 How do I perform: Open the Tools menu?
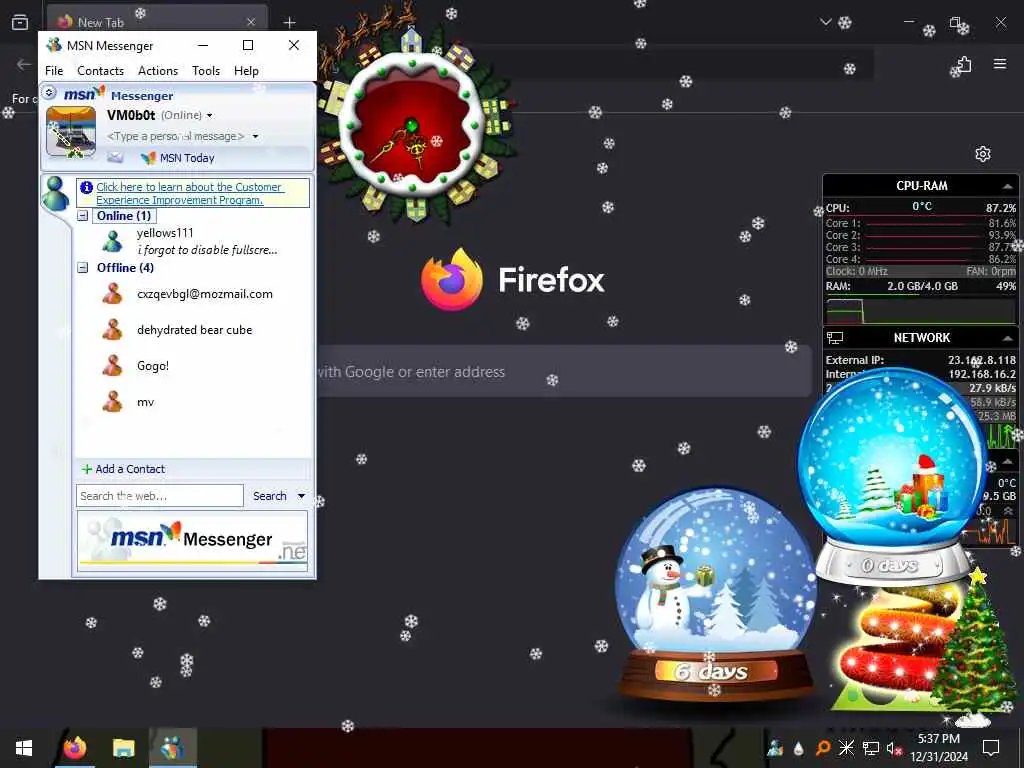pos(206,71)
